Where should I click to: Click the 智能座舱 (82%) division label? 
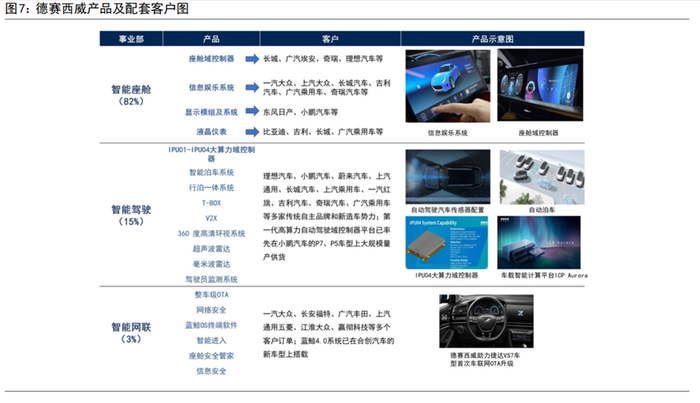tap(131, 95)
